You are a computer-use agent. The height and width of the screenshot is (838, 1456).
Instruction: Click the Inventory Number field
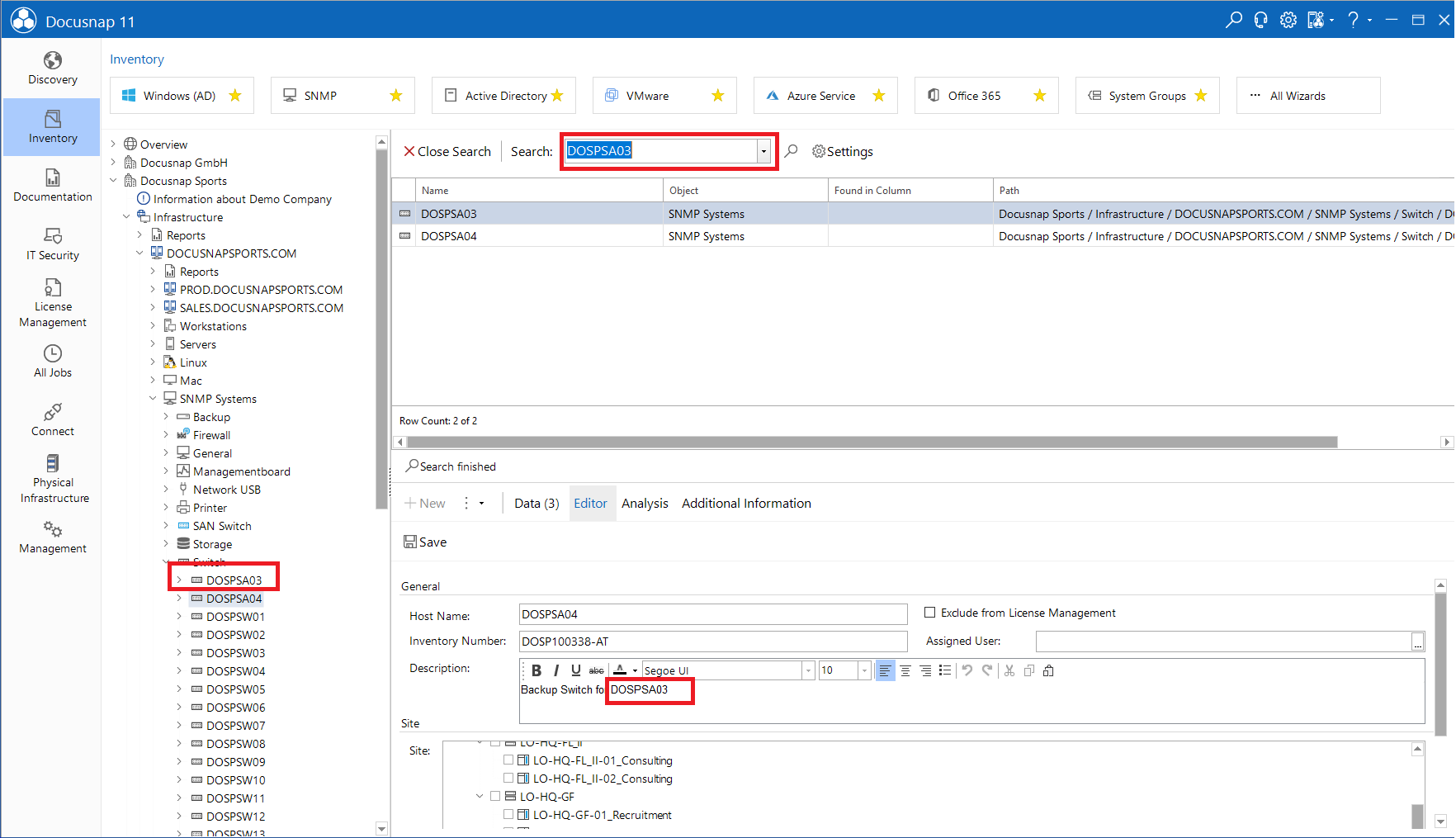click(x=713, y=642)
